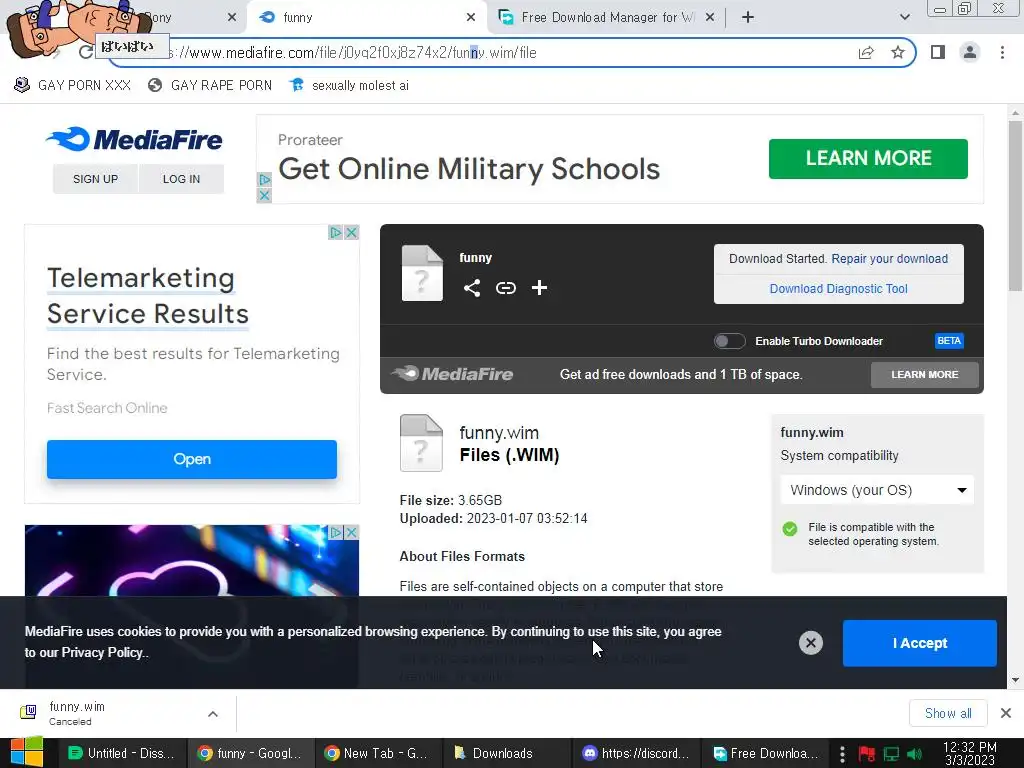
Task: Click the Telemarketing Service Results headline
Action: pyautogui.click(x=148, y=296)
